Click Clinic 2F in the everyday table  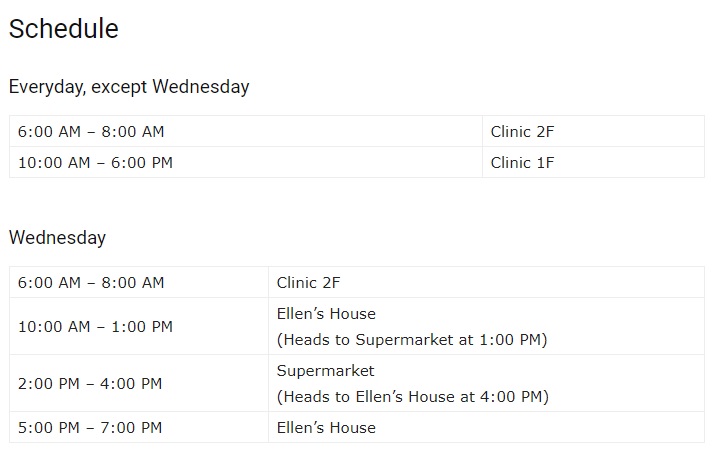pyautogui.click(x=522, y=131)
